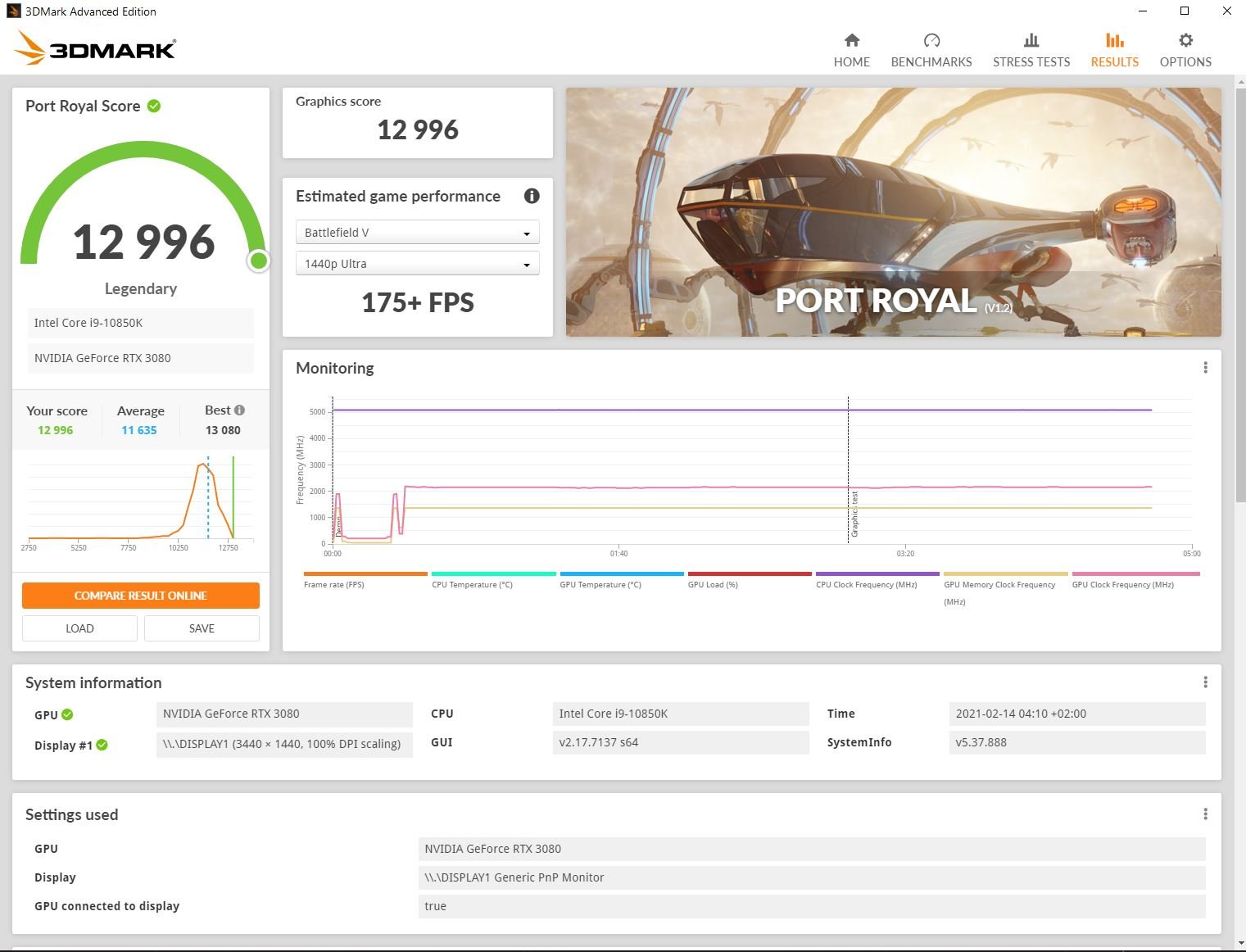This screenshot has width=1246, height=952.
Task: Toggle GPU Memory Clock Frequency legend series
Action: pos(1006,588)
